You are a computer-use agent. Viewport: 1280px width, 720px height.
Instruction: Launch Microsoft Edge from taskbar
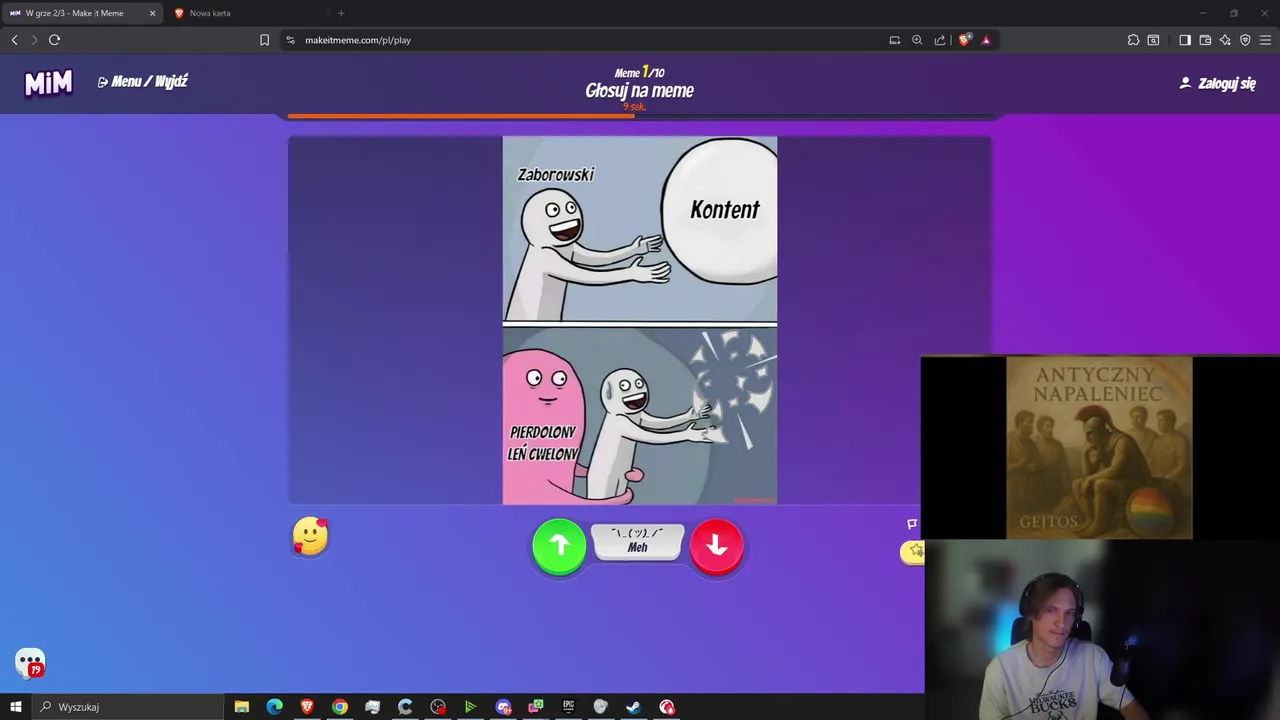point(274,707)
